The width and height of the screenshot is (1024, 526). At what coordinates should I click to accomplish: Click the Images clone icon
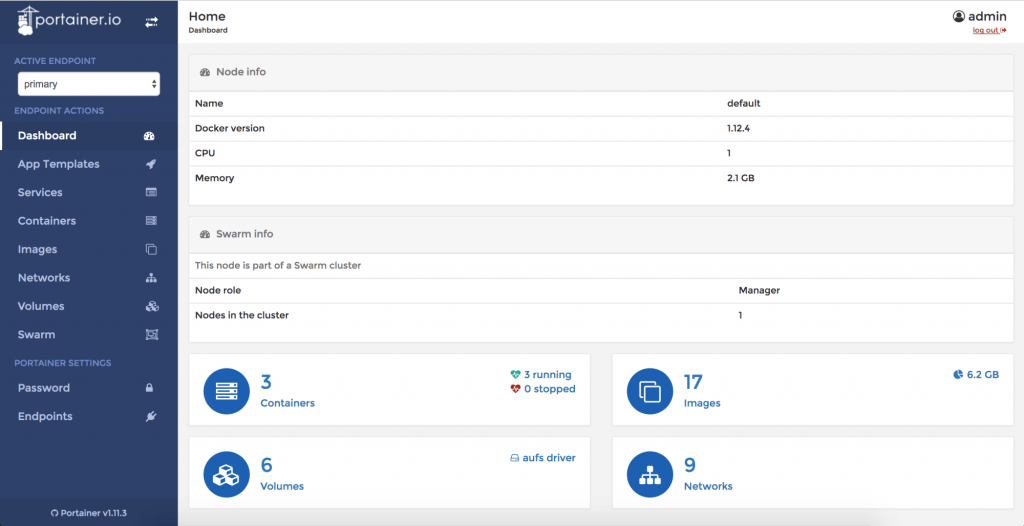coord(151,250)
